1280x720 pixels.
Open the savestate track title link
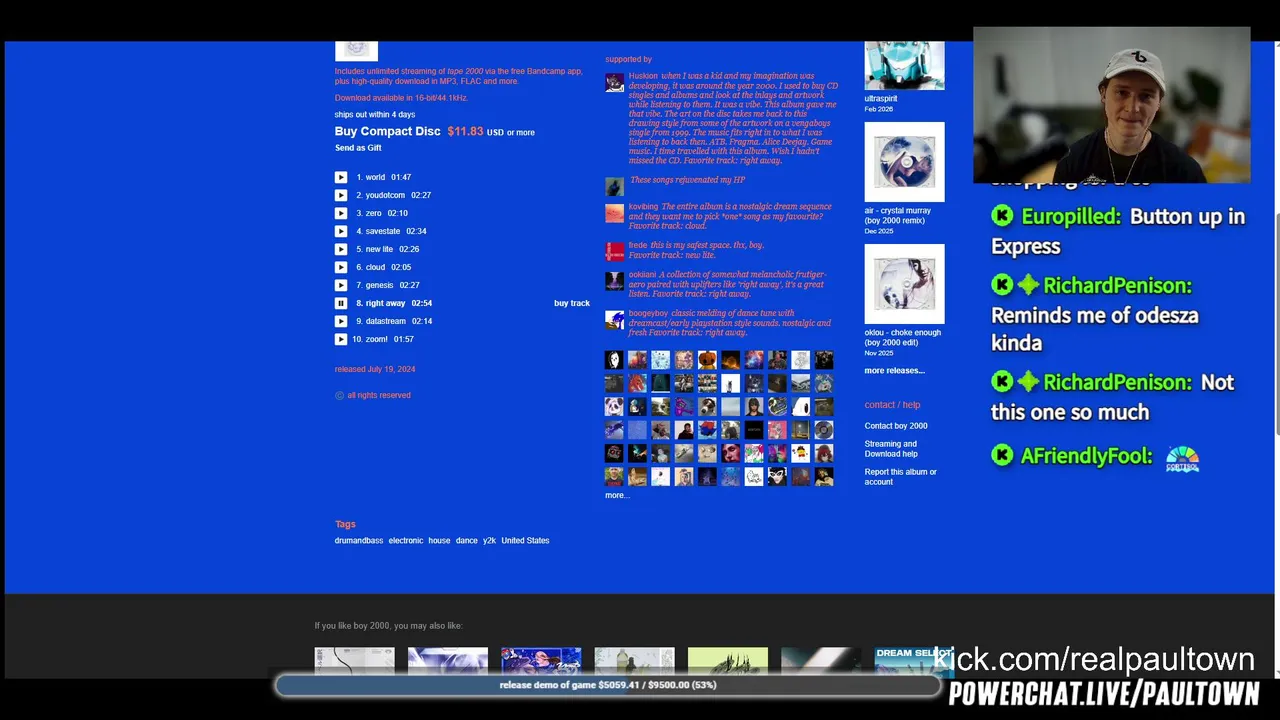pyautogui.click(x=383, y=231)
